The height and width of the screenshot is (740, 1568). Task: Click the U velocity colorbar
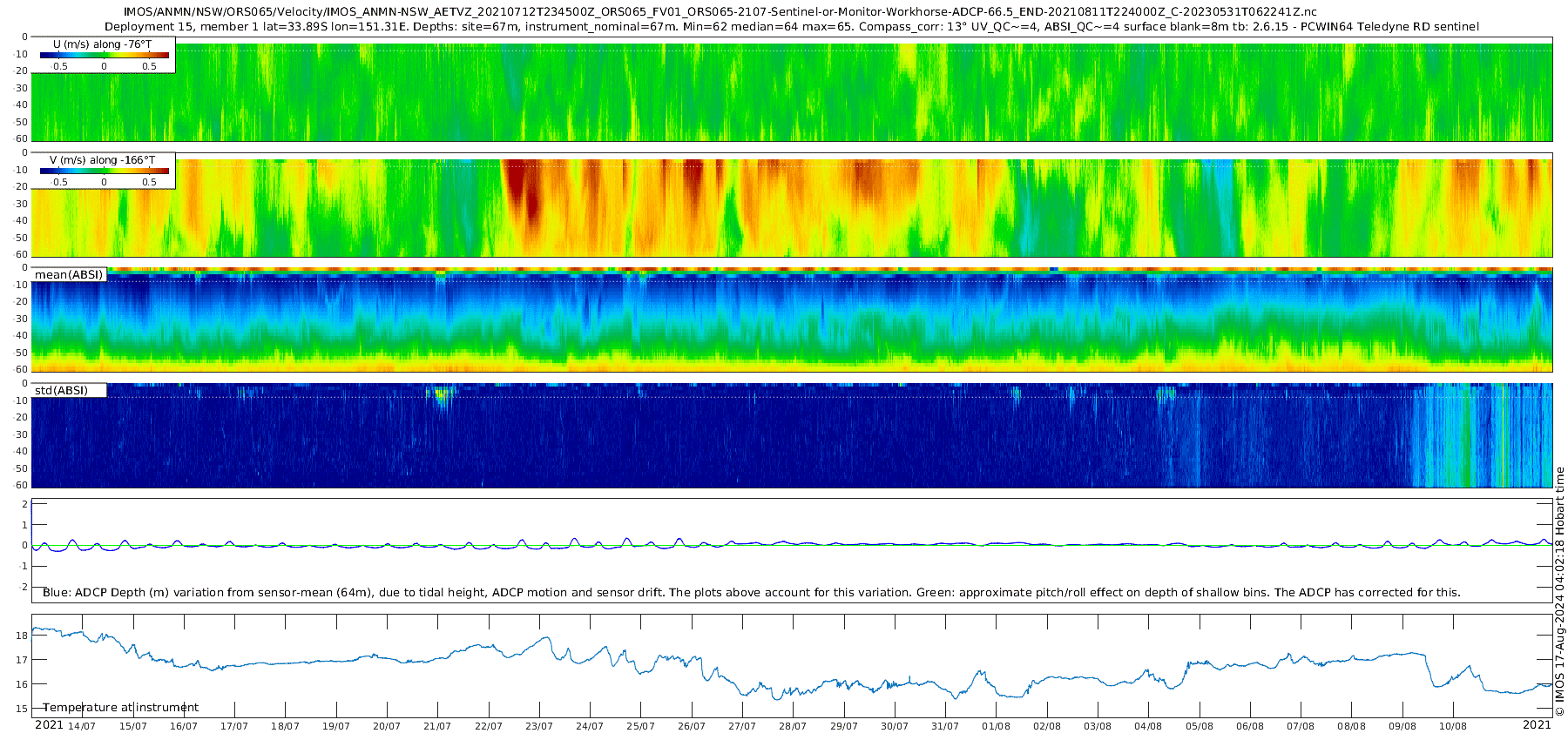click(104, 56)
